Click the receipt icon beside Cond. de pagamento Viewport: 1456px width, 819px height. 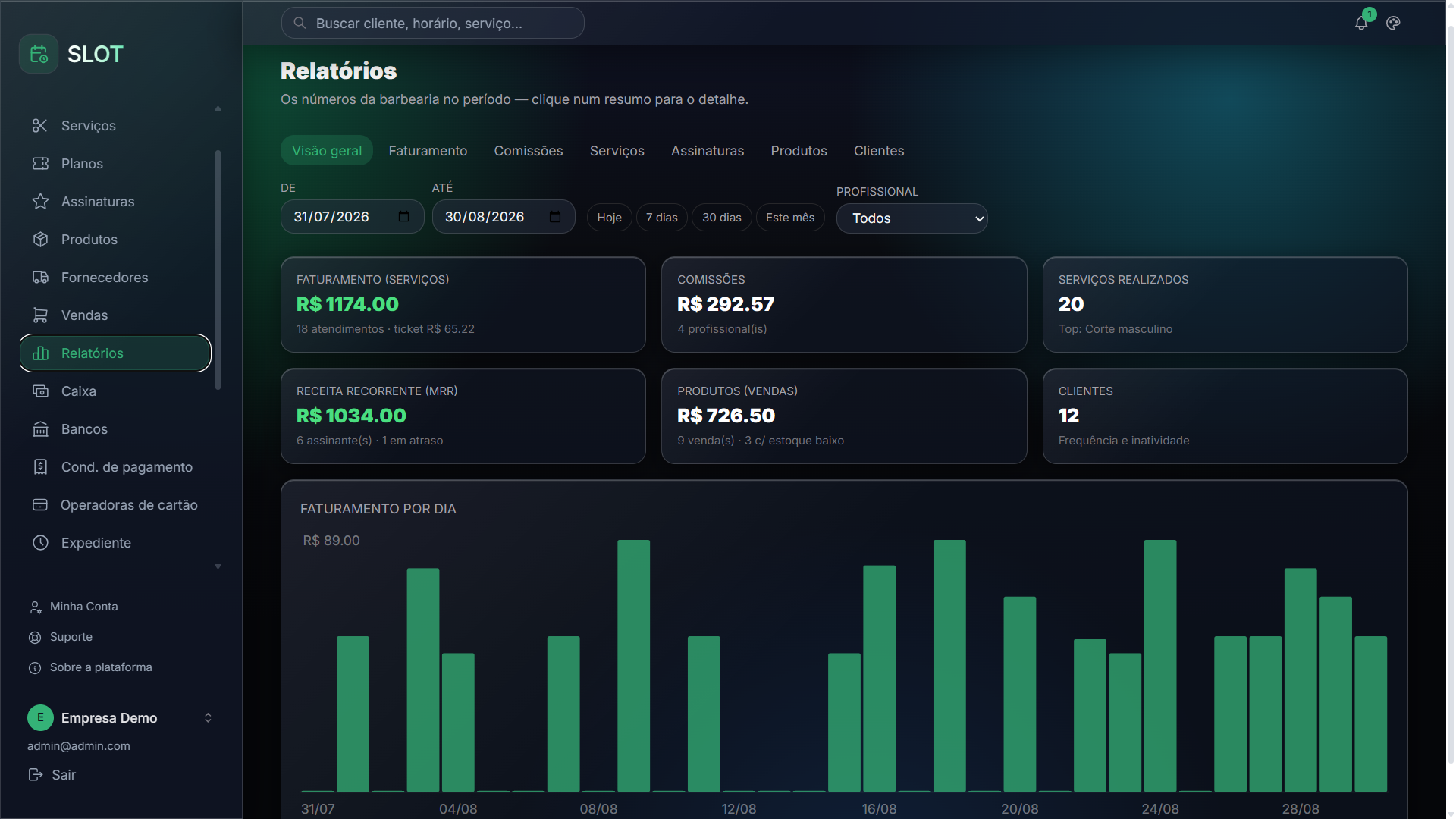40,466
